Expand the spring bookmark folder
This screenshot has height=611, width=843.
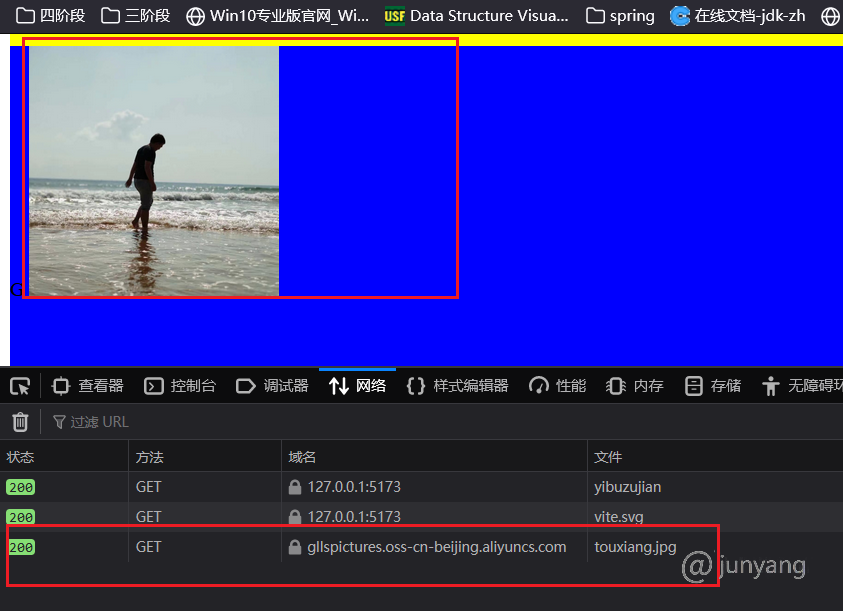coord(621,16)
